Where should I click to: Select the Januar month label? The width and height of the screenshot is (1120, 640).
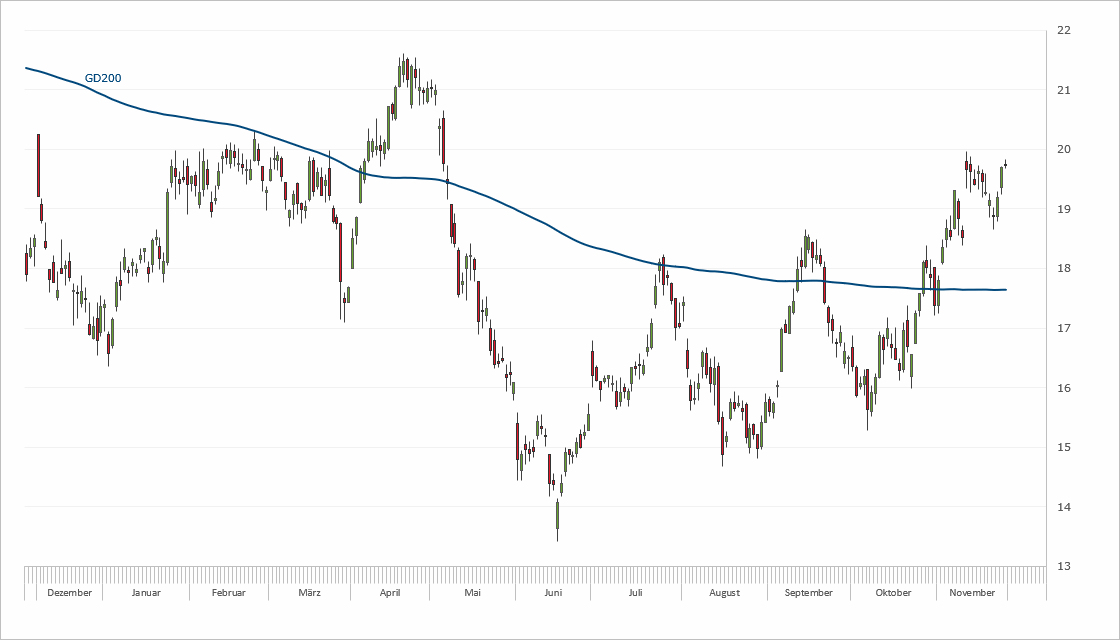pos(146,593)
